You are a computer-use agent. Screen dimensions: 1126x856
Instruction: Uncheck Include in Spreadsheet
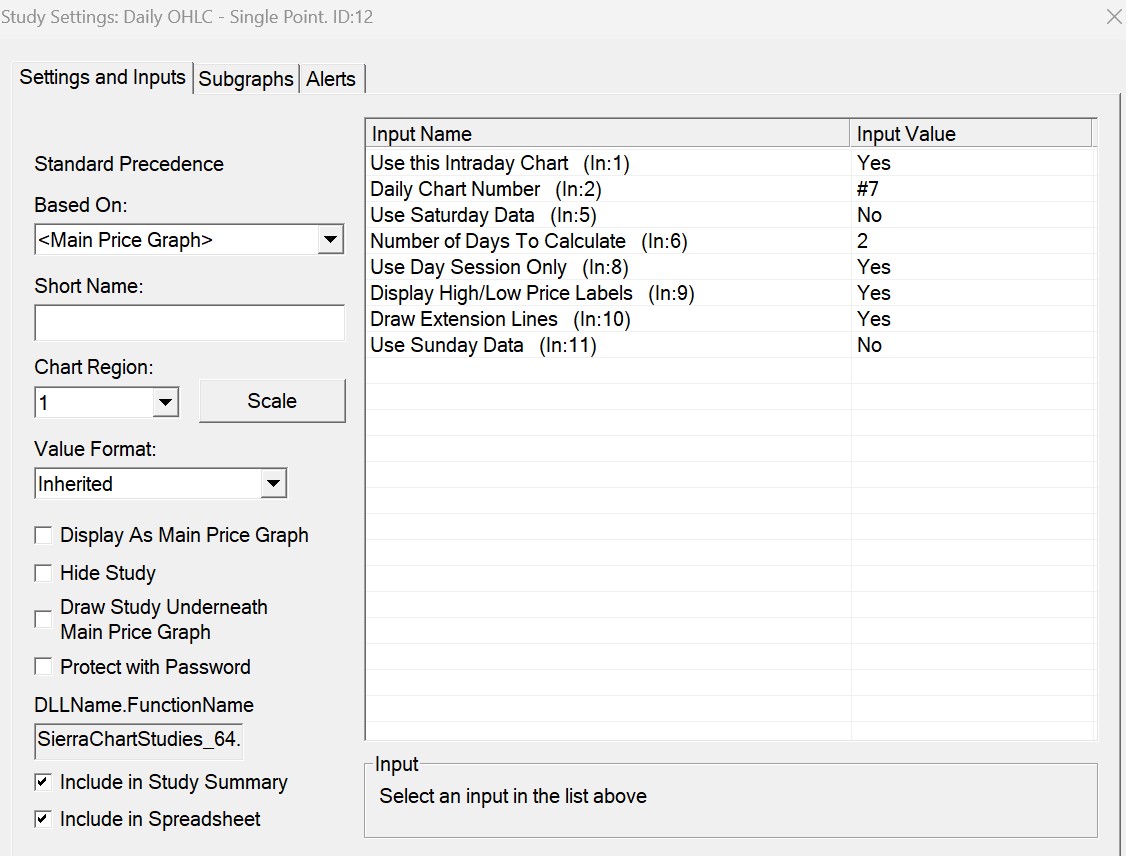pos(43,819)
